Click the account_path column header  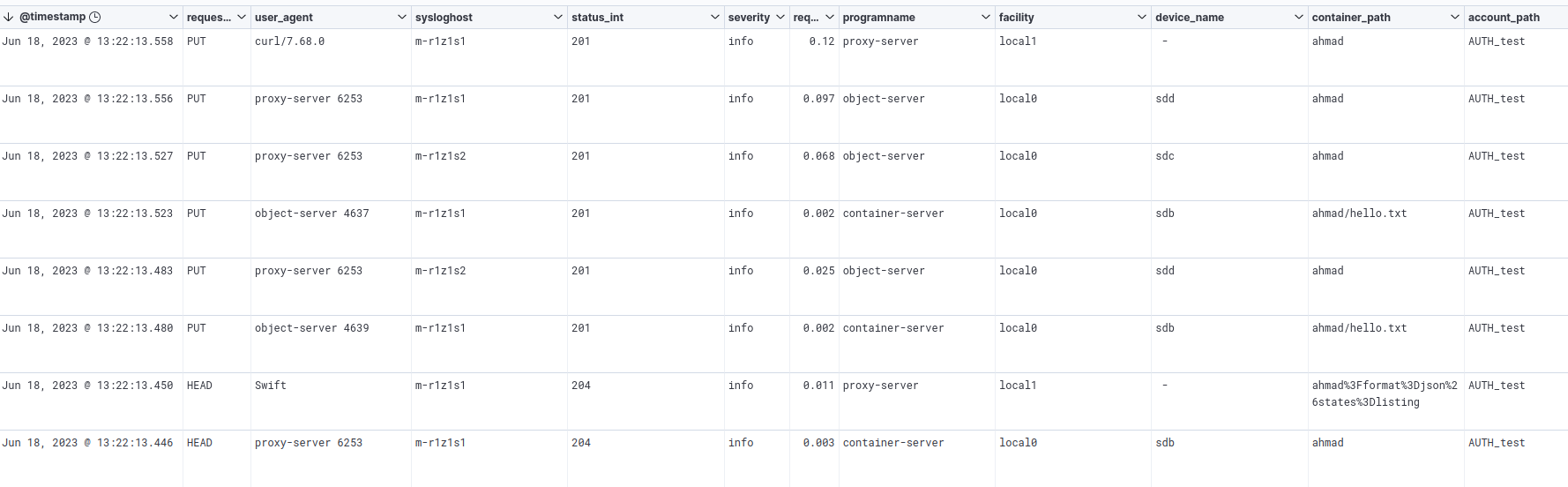pyautogui.click(x=1504, y=17)
